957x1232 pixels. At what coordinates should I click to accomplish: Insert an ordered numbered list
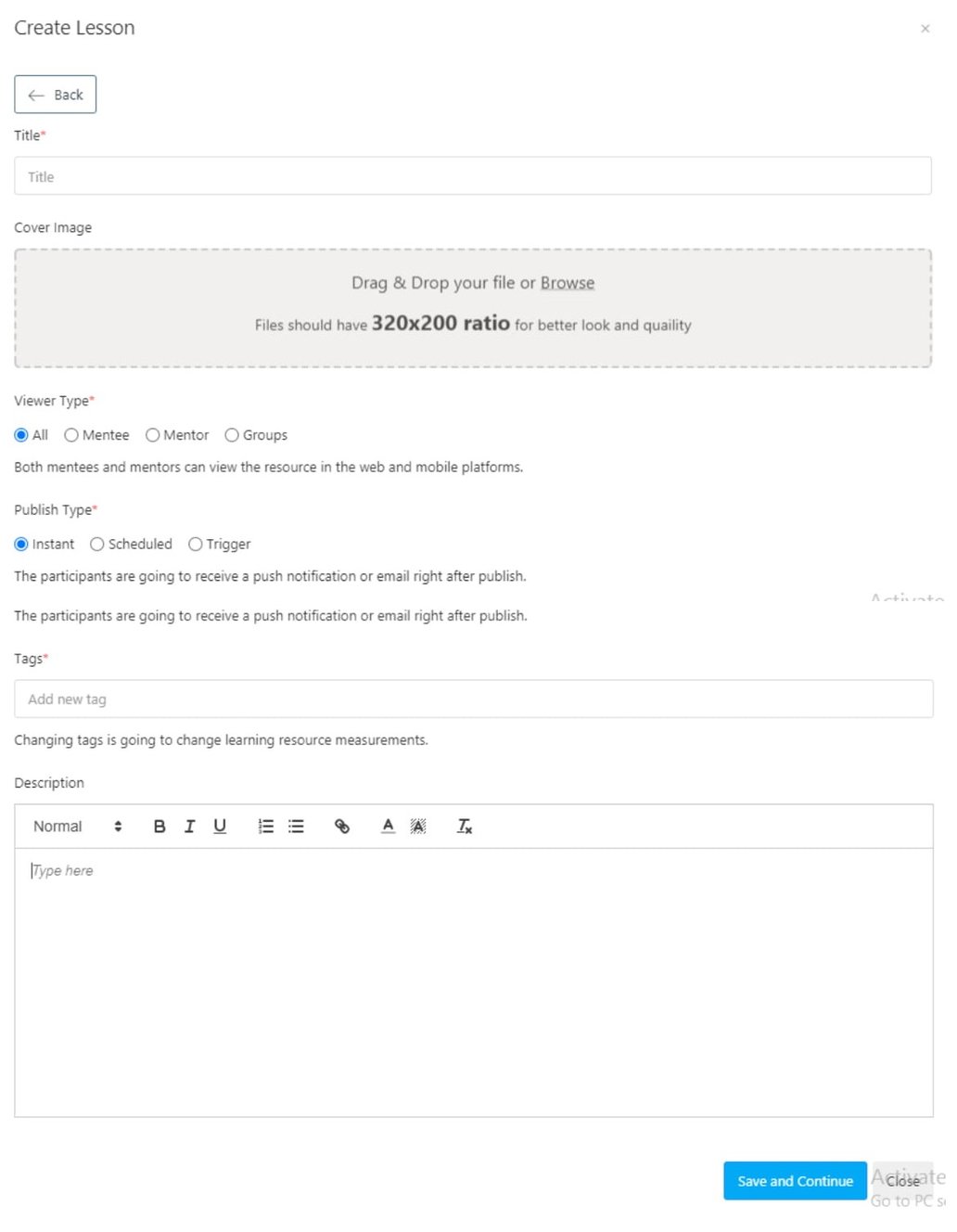pos(265,826)
